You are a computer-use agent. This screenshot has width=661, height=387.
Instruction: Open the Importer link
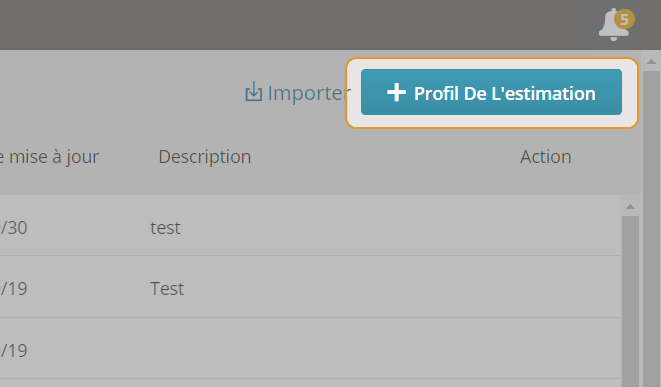[298, 93]
